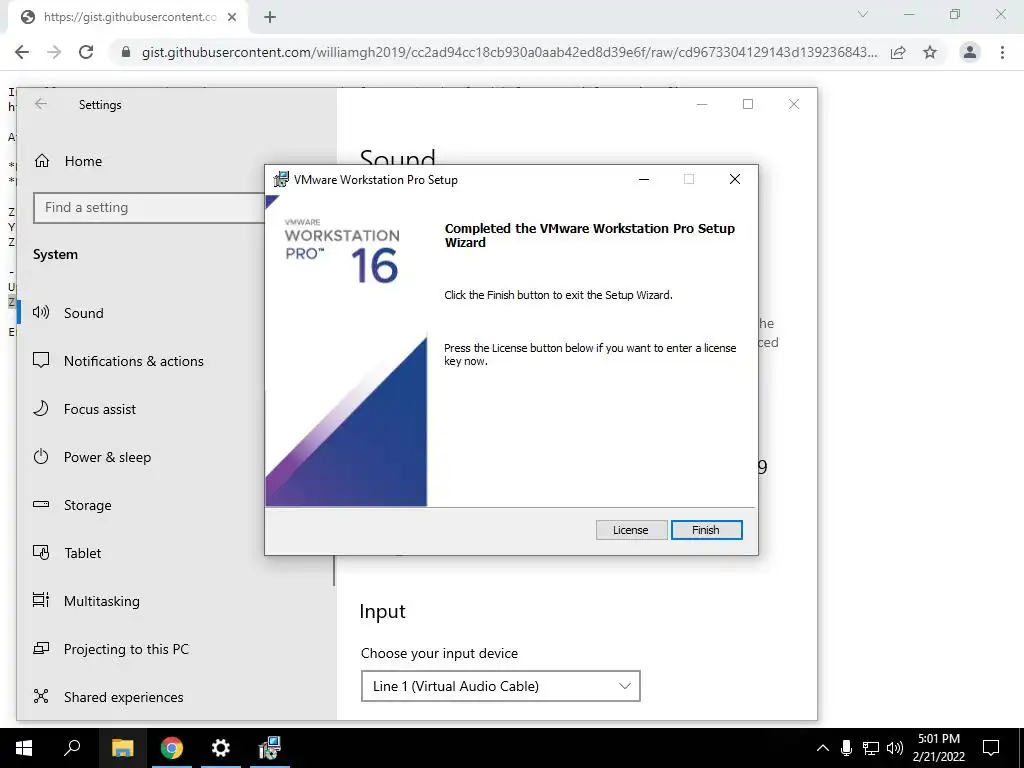The image size is (1024, 768).
Task: Open Multitasking settings label
Action: pyautogui.click(x=102, y=601)
